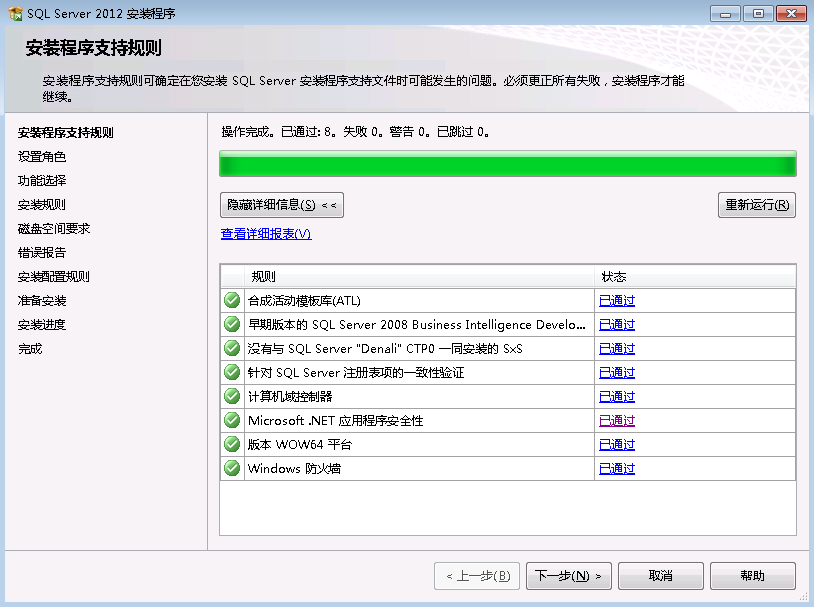
Task: Open 已通过 link for 计算机域控制器
Action: click(617, 397)
